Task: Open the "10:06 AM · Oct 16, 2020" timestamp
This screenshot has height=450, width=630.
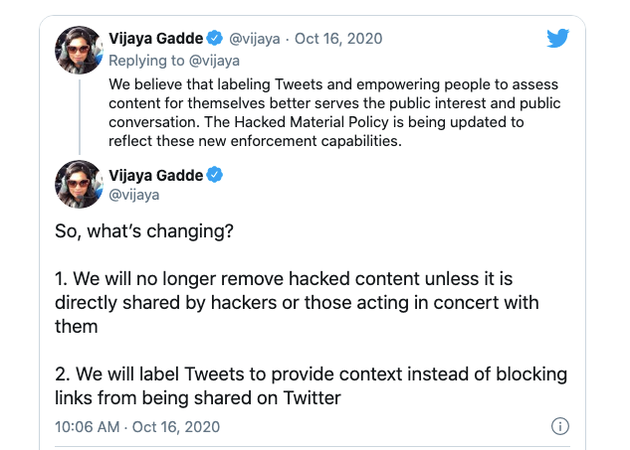Action: tap(137, 427)
